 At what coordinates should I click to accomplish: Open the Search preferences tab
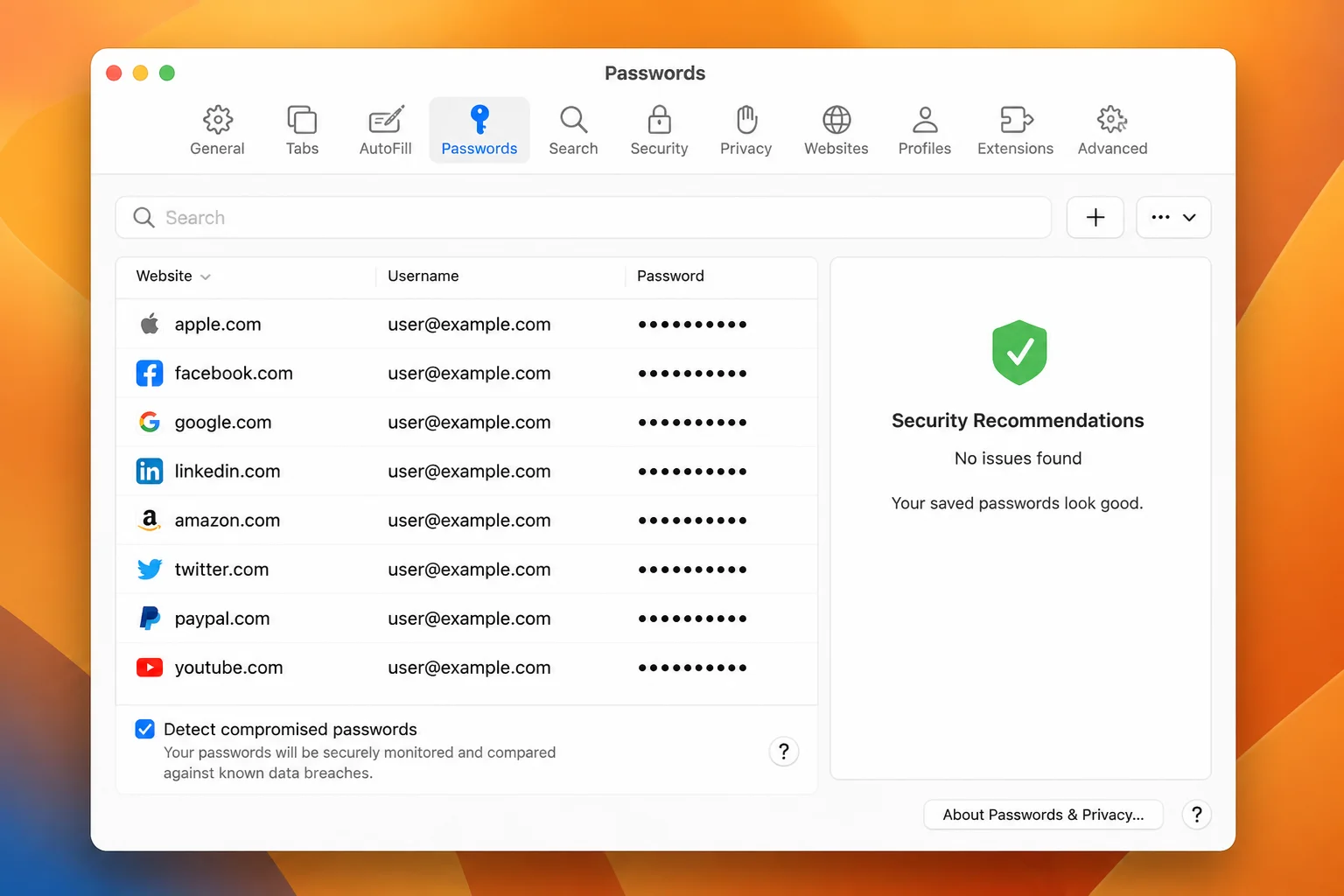(x=573, y=130)
